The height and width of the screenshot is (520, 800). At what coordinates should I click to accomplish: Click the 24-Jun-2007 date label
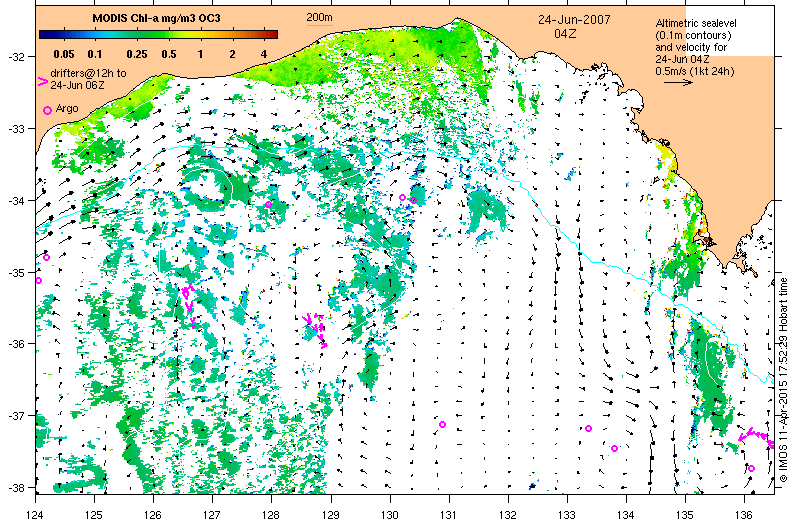[574, 20]
